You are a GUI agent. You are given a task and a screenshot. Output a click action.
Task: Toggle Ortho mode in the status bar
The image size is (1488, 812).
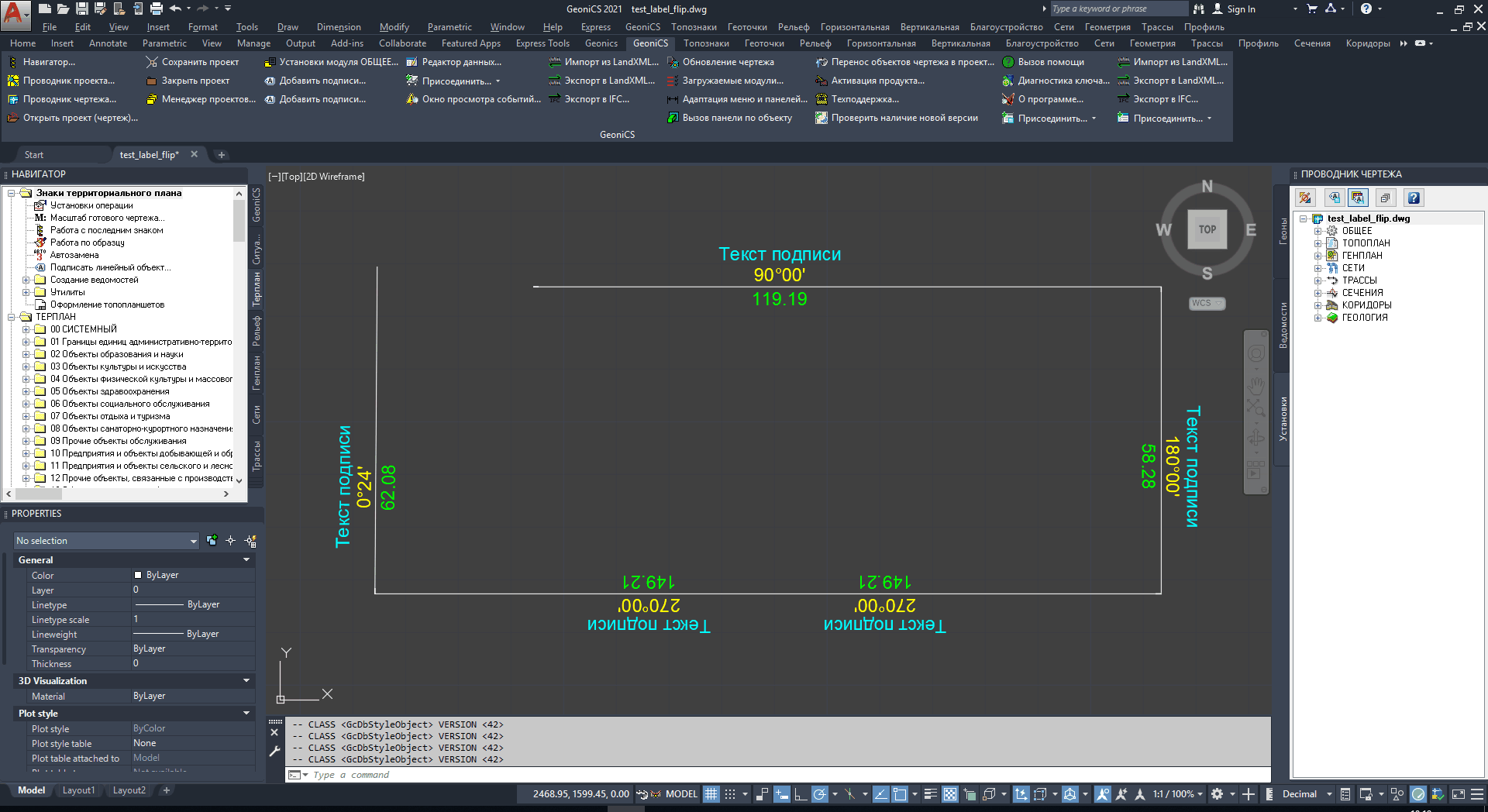pos(800,794)
